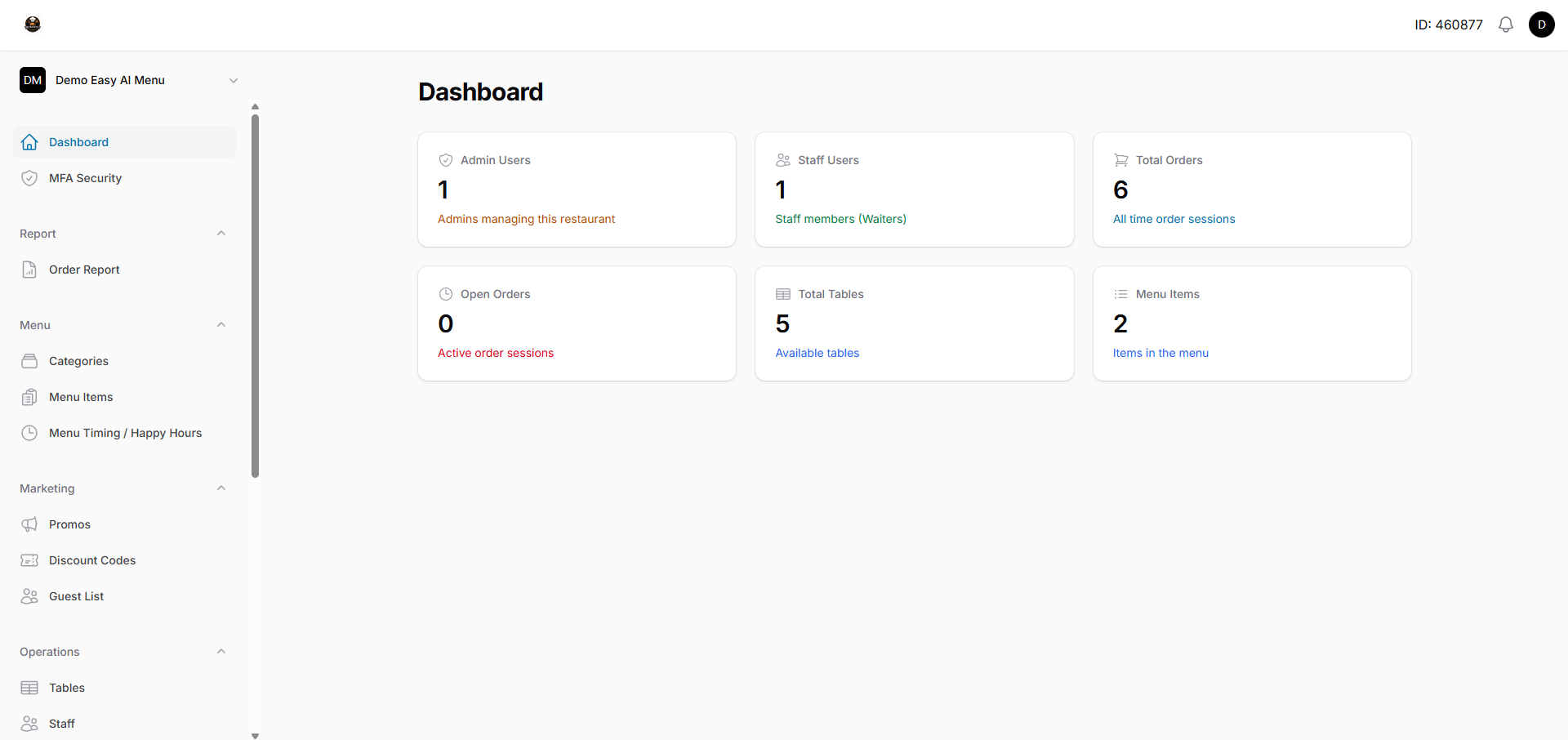Open the notifications bell
This screenshot has width=1568, height=740.
click(x=1506, y=25)
